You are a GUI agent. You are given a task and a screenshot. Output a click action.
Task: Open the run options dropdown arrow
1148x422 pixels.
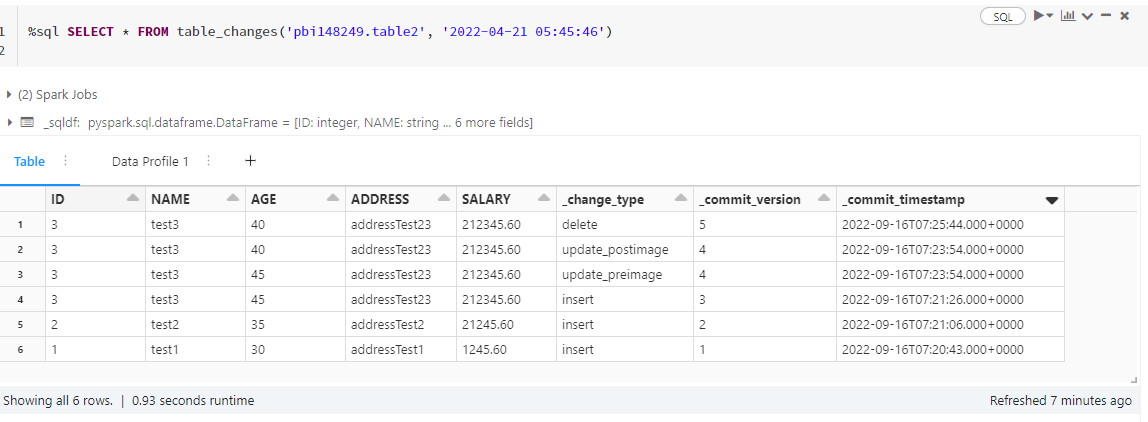tap(1050, 16)
